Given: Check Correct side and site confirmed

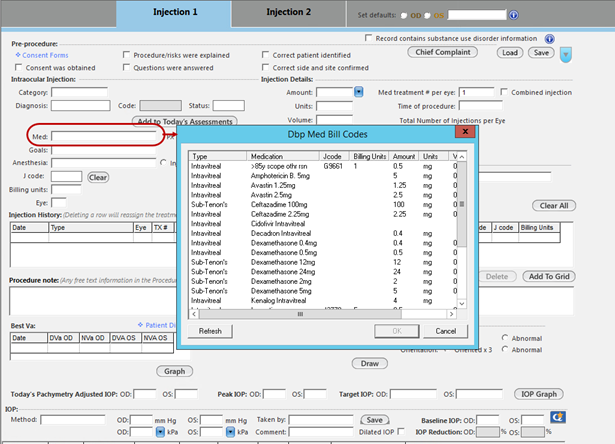Looking at the screenshot, I should pyautogui.click(x=266, y=67).
